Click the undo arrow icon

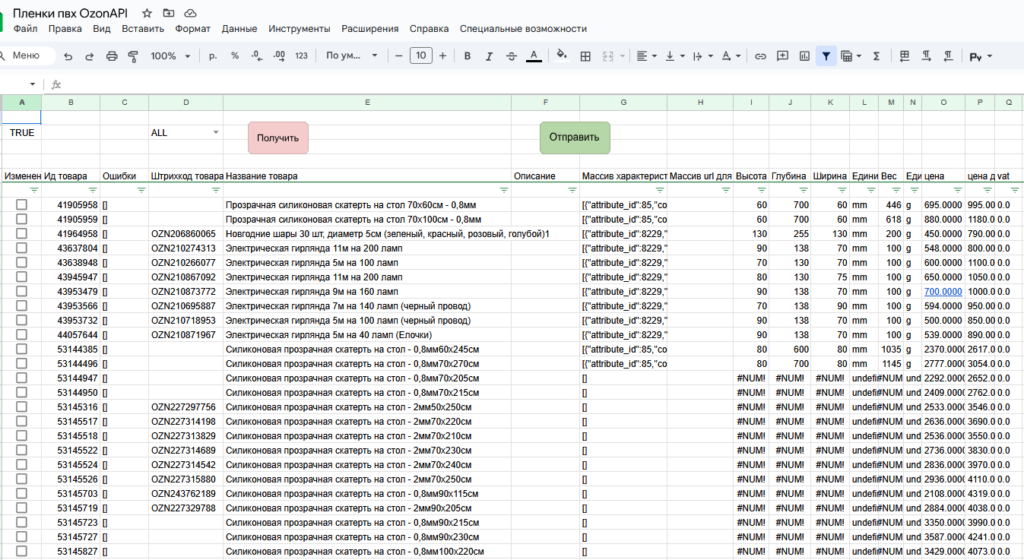[x=68, y=56]
